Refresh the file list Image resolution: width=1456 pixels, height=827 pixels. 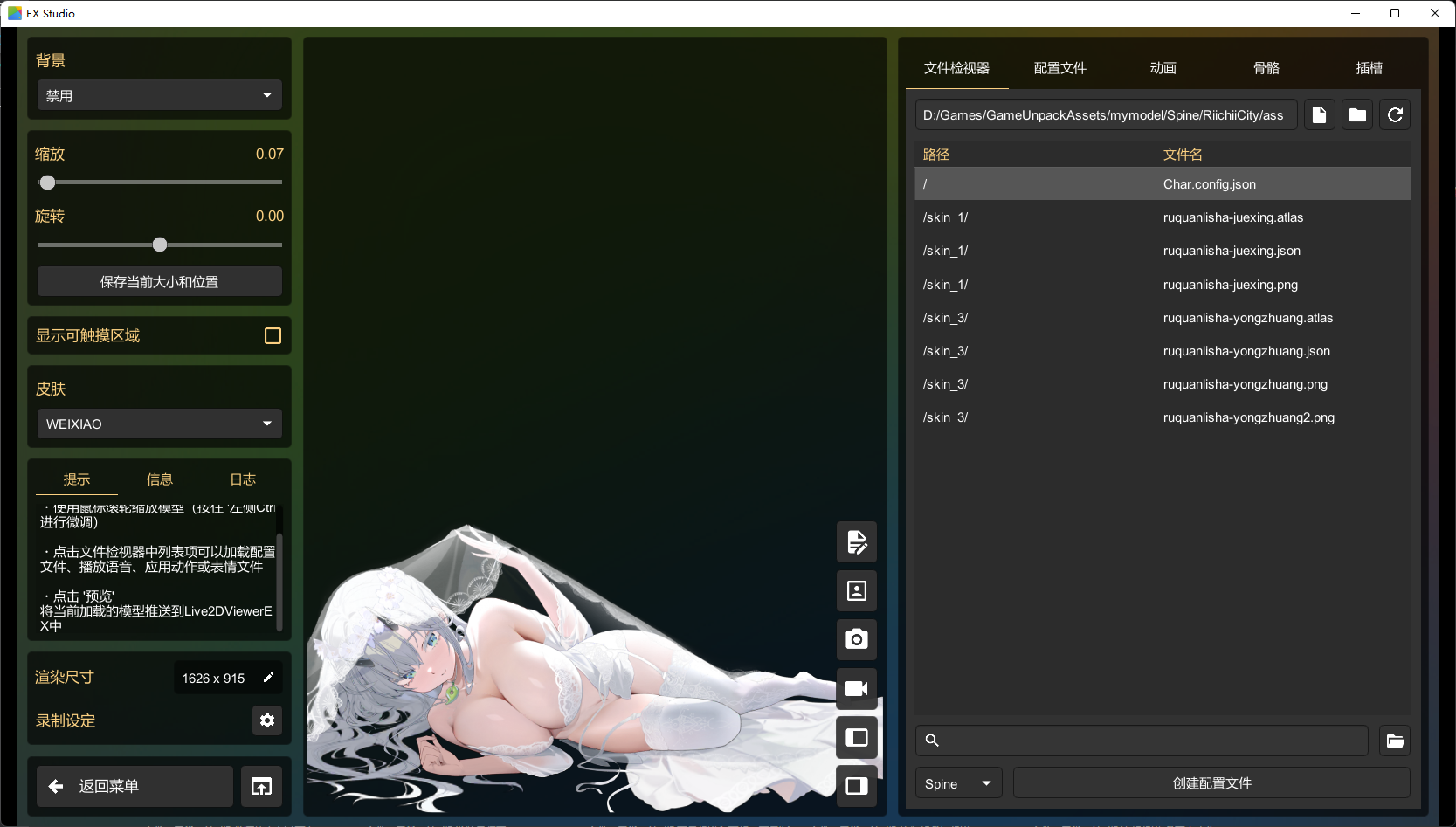[x=1395, y=115]
